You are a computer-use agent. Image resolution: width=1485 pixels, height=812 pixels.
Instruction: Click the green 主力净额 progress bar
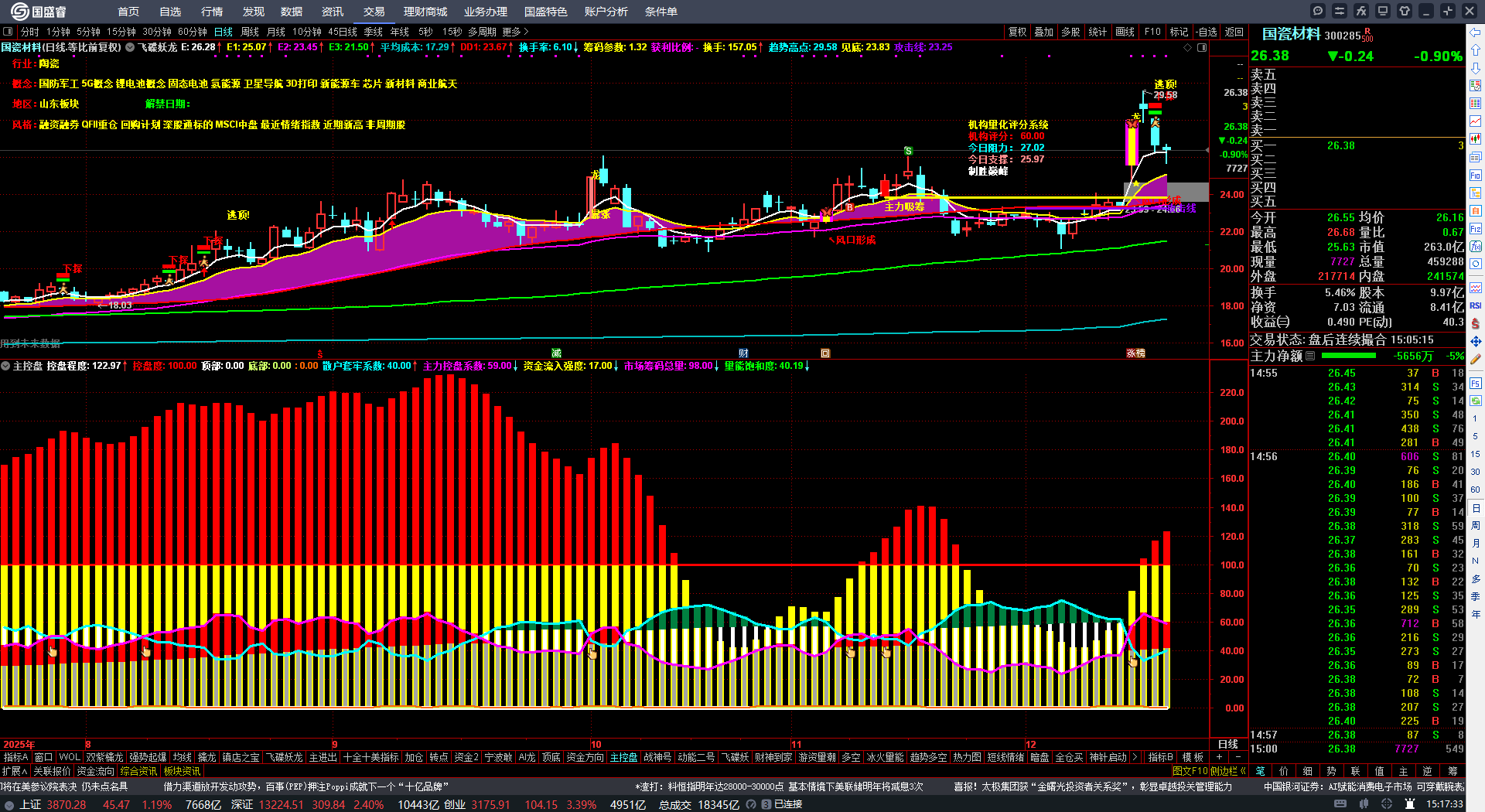[1349, 356]
